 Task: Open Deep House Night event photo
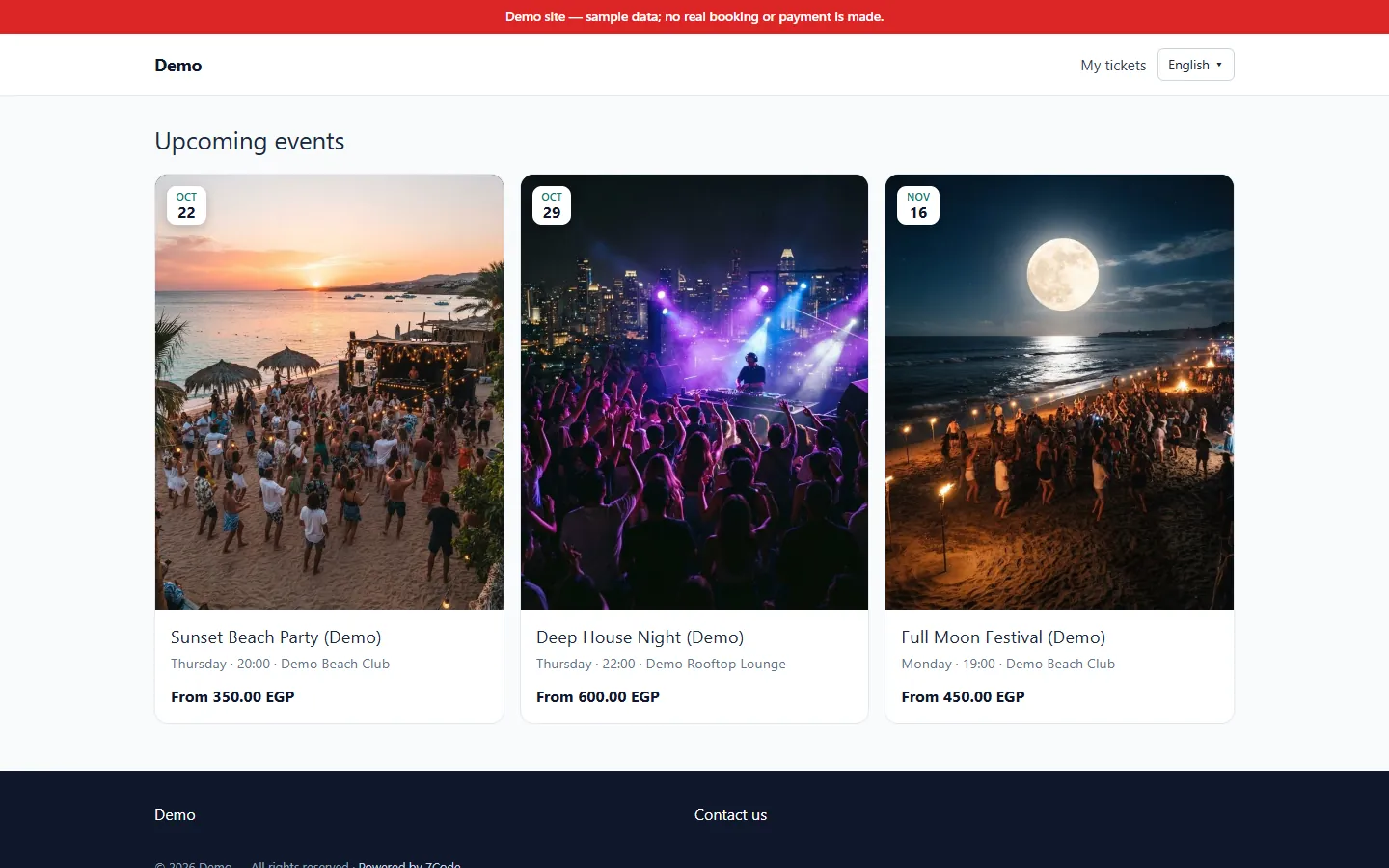point(694,392)
